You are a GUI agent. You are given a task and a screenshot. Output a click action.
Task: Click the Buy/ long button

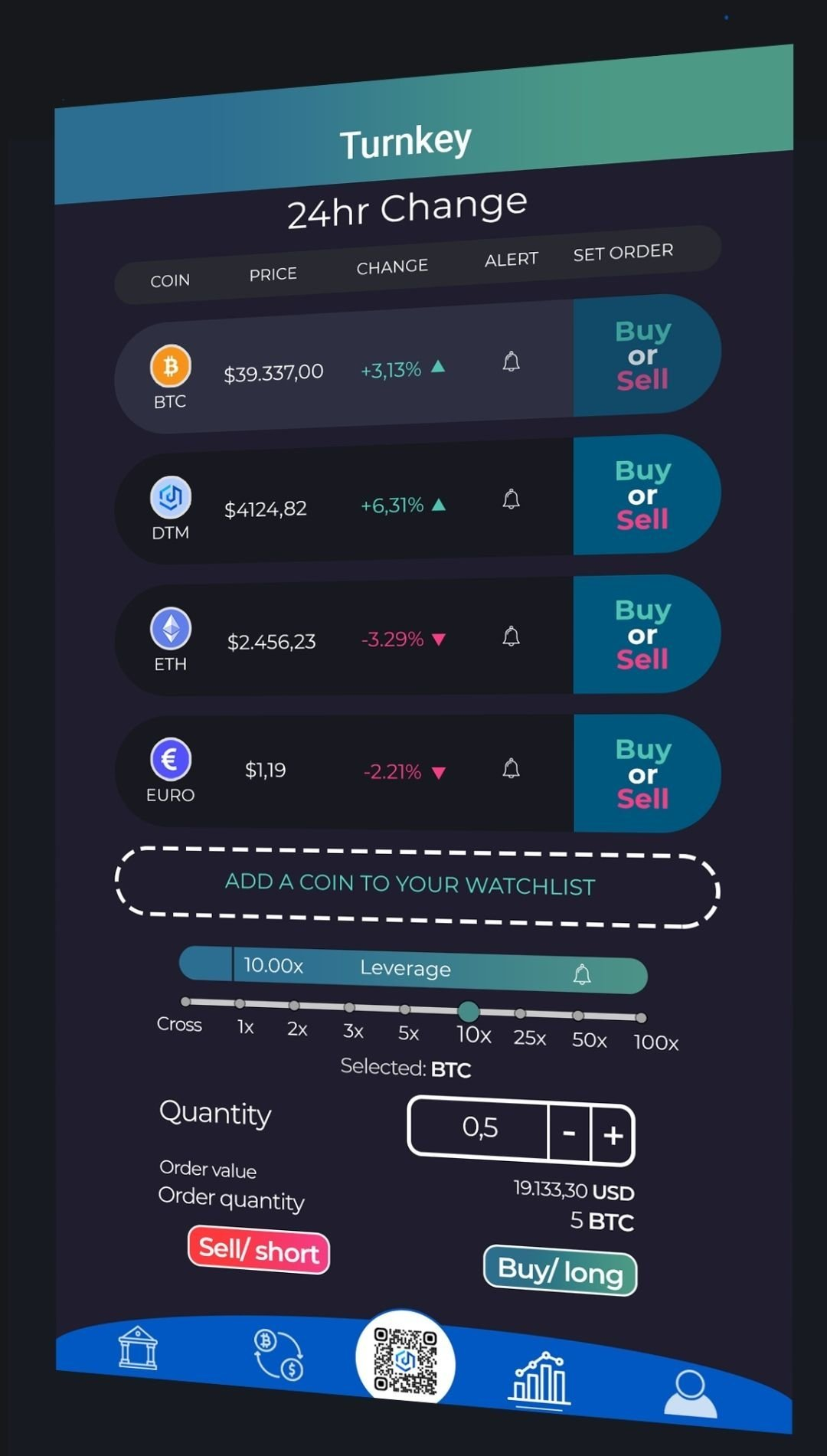pos(561,1271)
